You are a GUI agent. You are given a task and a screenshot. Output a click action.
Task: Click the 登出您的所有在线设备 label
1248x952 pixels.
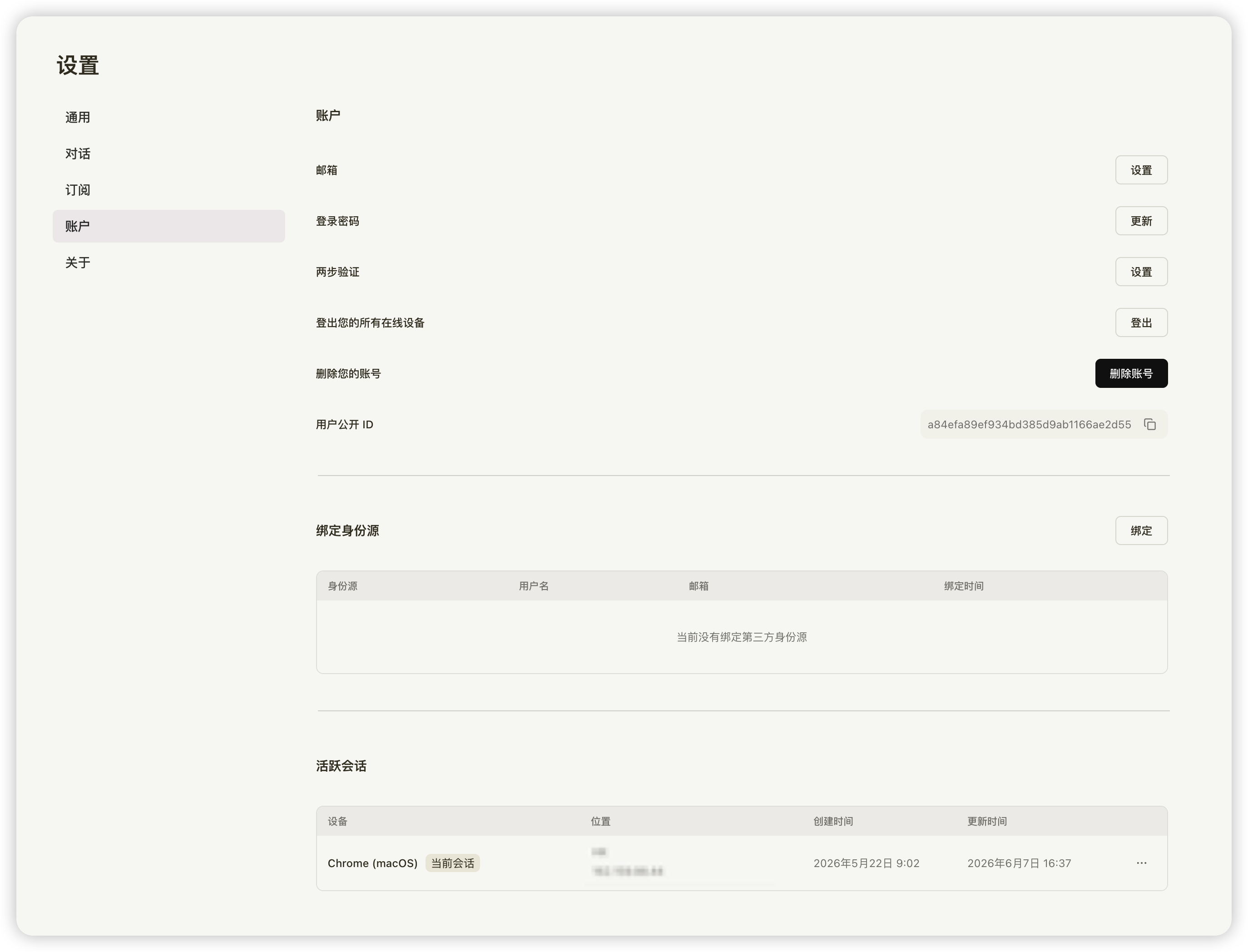370,322
